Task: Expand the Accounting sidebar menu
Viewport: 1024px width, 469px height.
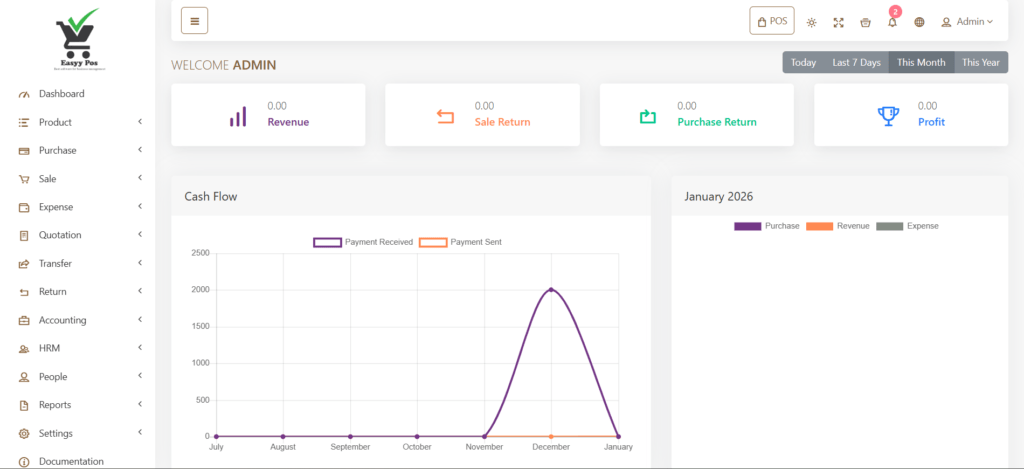Action: (78, 320)
